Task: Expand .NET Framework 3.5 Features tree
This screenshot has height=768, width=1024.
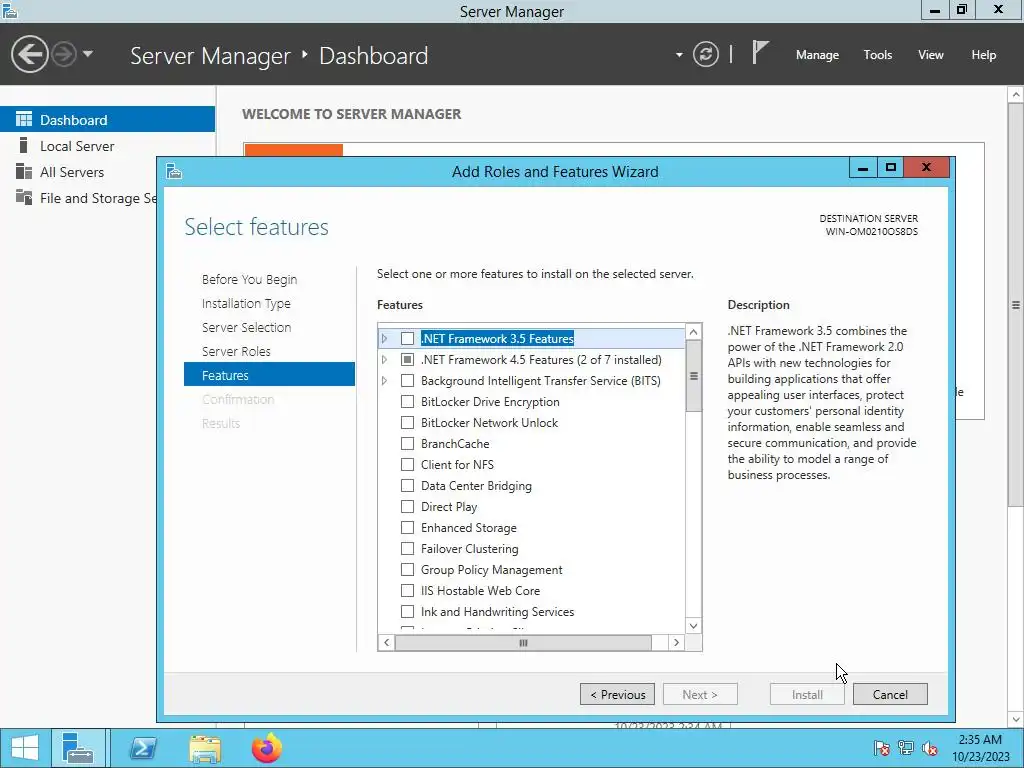Action: (x=385, y=338)
